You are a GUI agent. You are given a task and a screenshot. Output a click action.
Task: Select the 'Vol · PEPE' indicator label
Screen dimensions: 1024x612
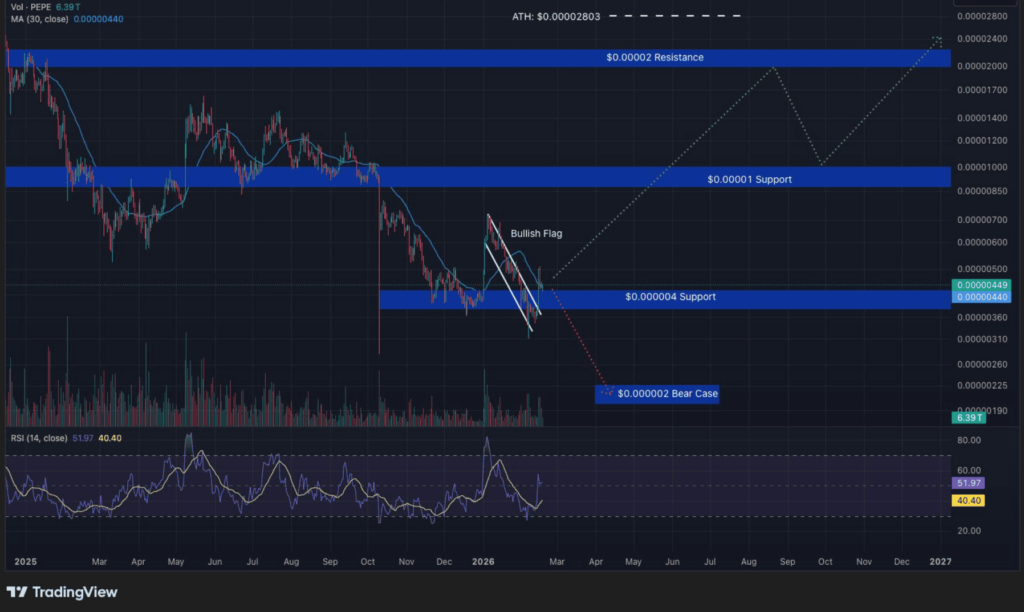pyautogui.click(x=31, y=7)
